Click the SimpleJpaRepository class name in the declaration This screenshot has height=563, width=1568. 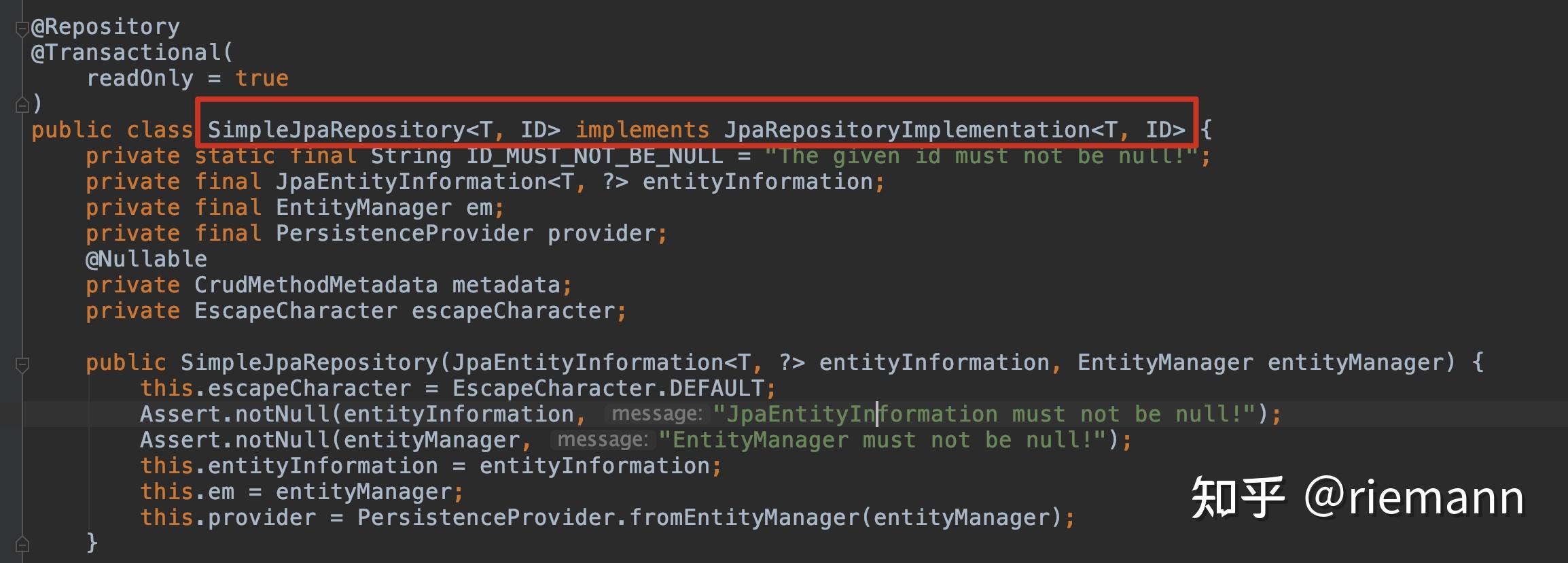(x=336, y=130)
